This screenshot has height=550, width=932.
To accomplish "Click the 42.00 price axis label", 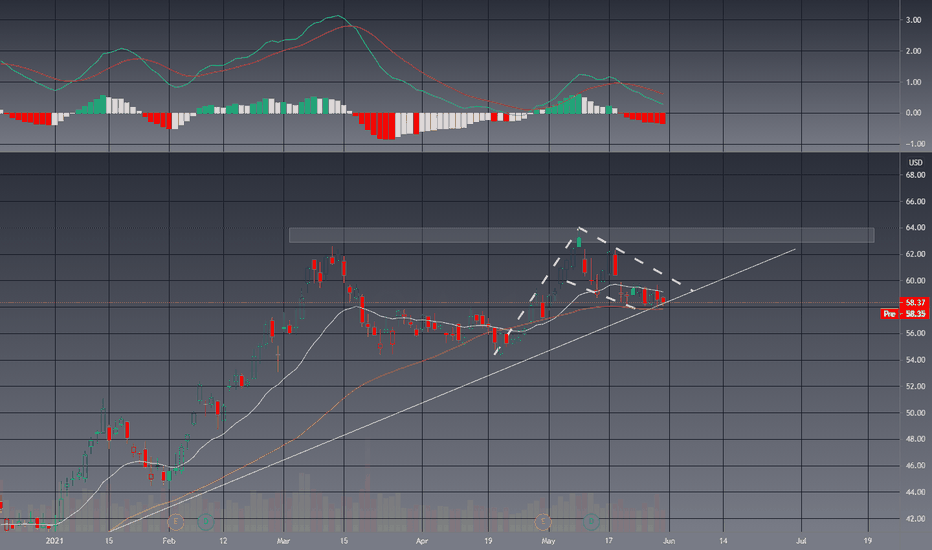I will pyautogui.click(x=915, y=518).
